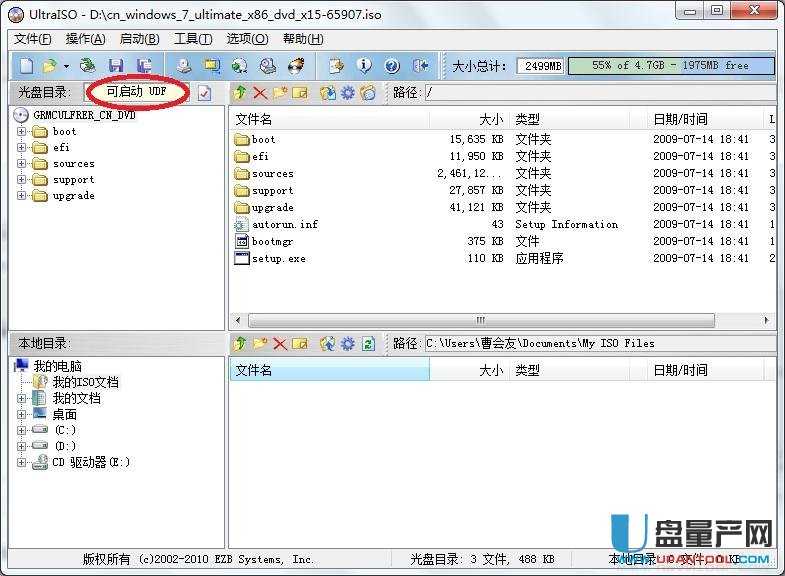The width and height of the screenshot is (785, 576).
Task: Click the red X delete icon in disc pane
Action: (x=260, y=93)
